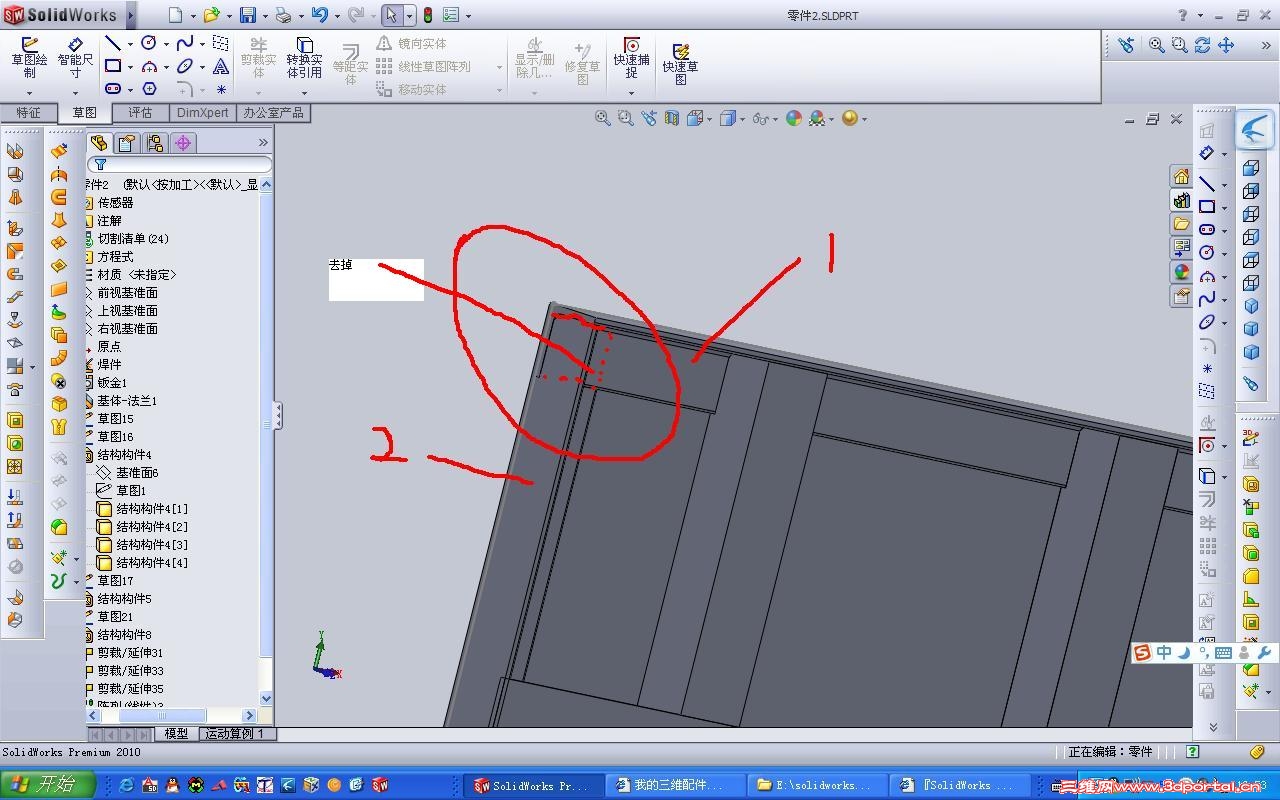Image resolution: width=1280 pixels, height=800 pixels.
Task: Click the 快速草图 rapid sketch tool
Action: [x=680, y=64]
